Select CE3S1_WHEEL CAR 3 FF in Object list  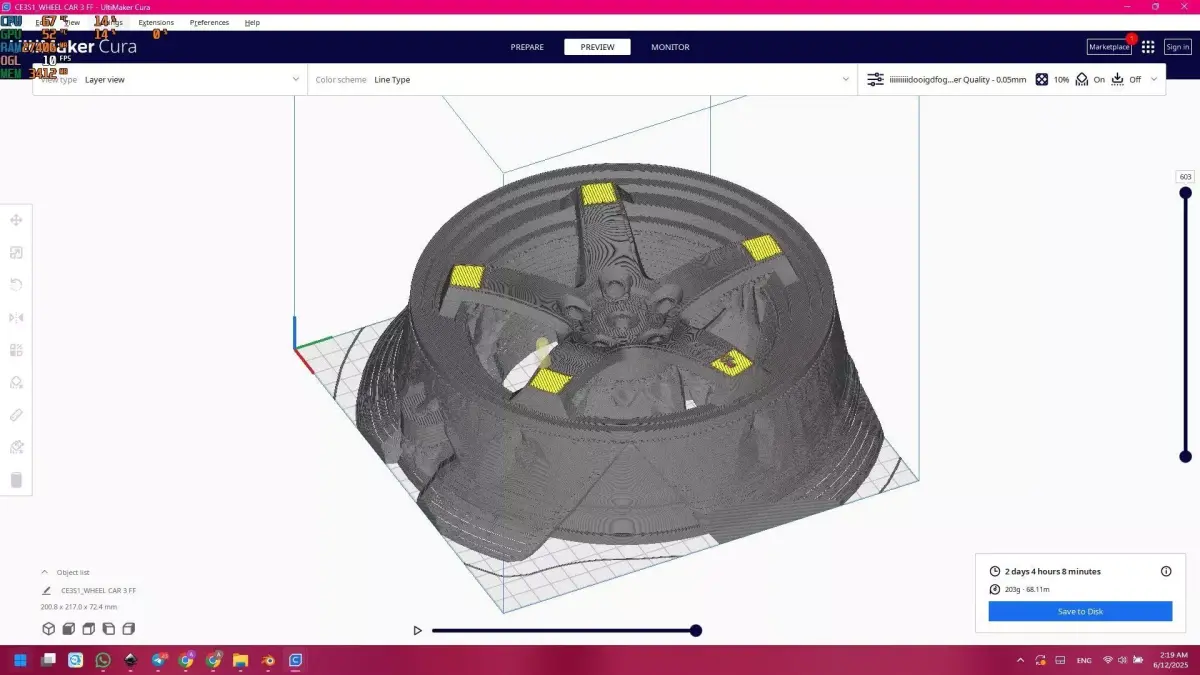[x=98, y=591]
